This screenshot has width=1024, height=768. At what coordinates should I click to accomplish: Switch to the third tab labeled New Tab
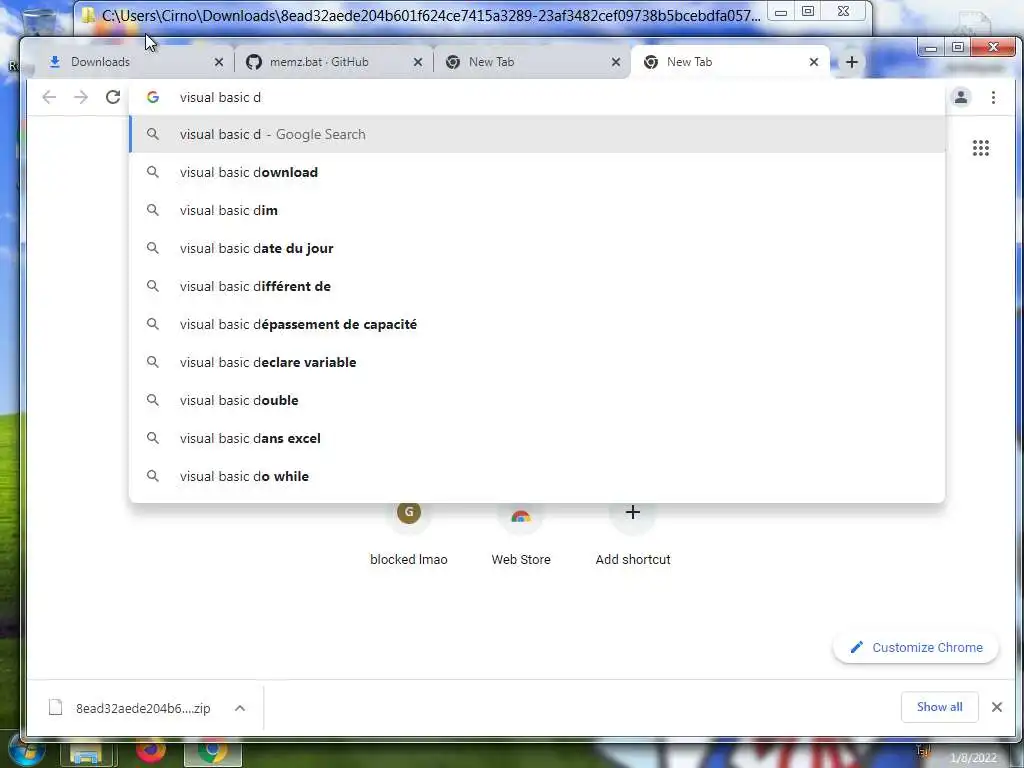532,62
